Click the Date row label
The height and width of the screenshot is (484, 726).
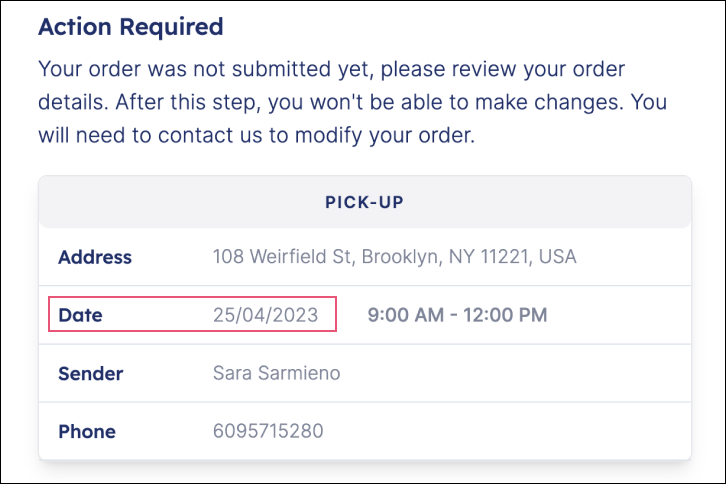80,315
